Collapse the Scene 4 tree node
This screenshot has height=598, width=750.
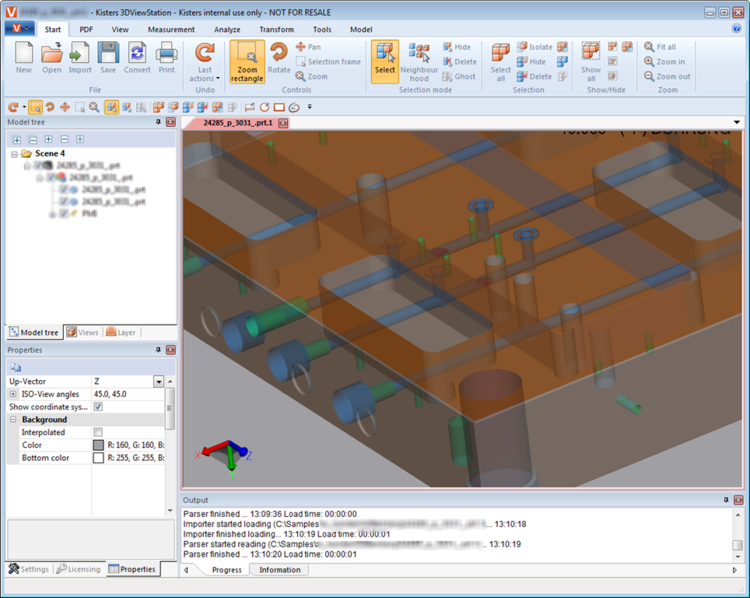(14, 154)
